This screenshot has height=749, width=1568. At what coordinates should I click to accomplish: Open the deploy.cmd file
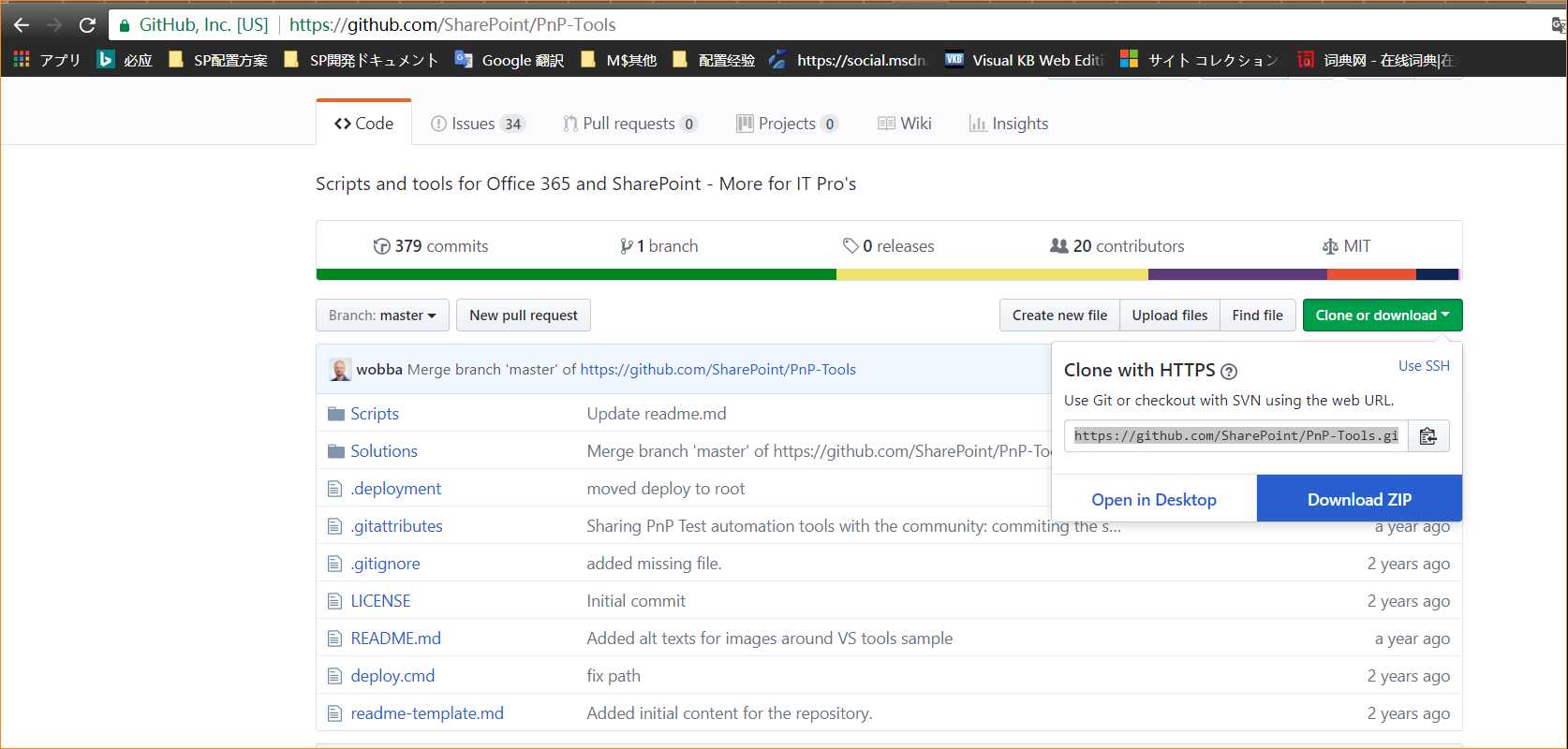[x=392, y=676]
